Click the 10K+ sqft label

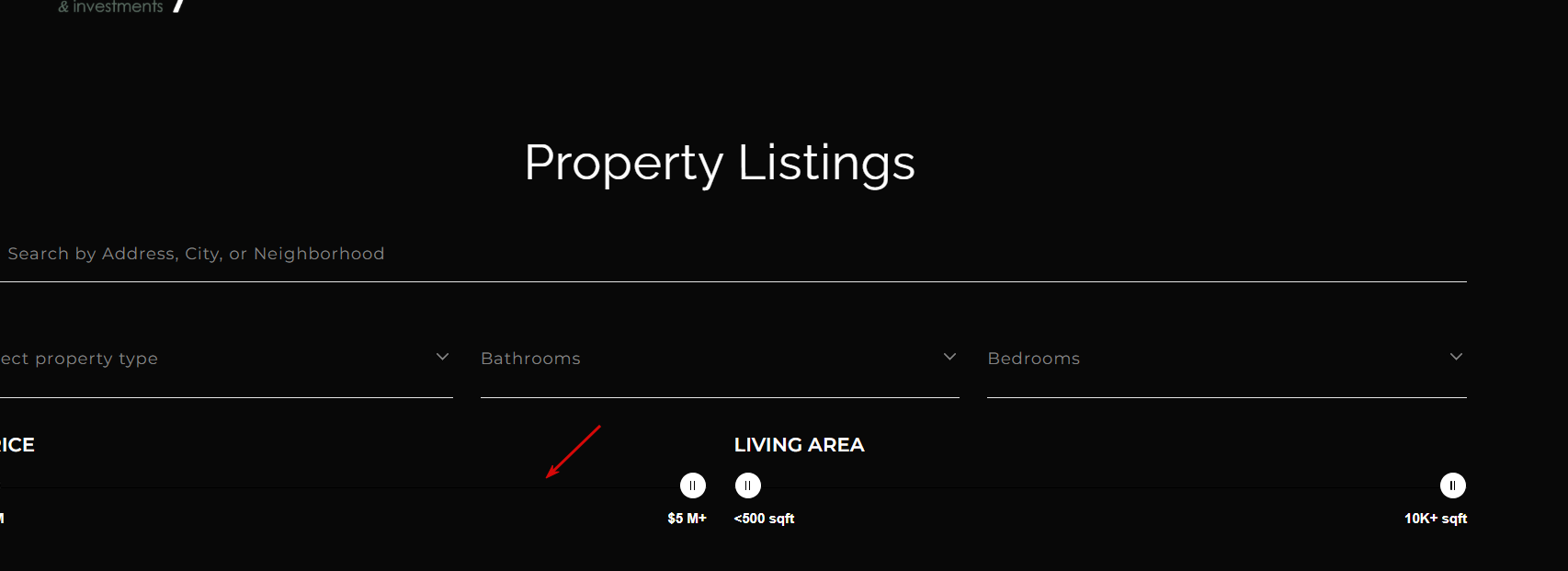(1436, 519)
